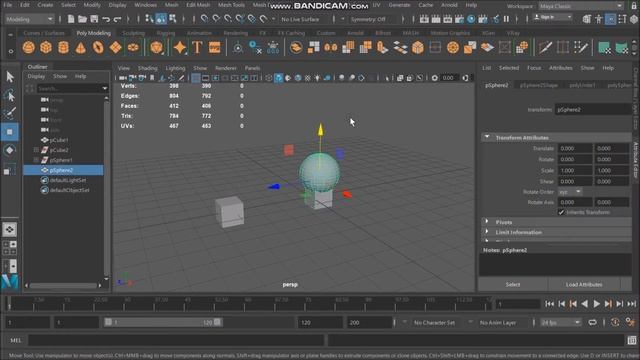The width and height of the screenshot is (640, 360).
Task: Click the Mirror shelf icon
Action: click(331, 48)
